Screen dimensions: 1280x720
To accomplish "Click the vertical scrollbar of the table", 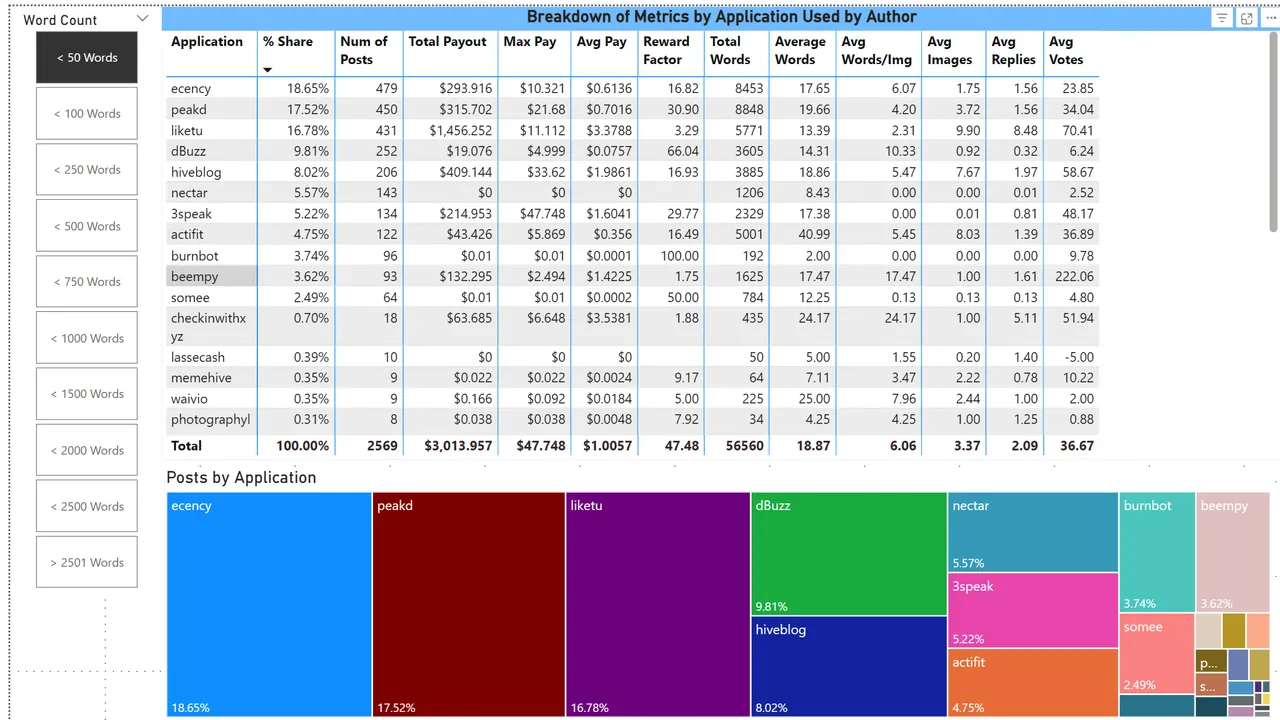I will click(x=1274, y=130).
